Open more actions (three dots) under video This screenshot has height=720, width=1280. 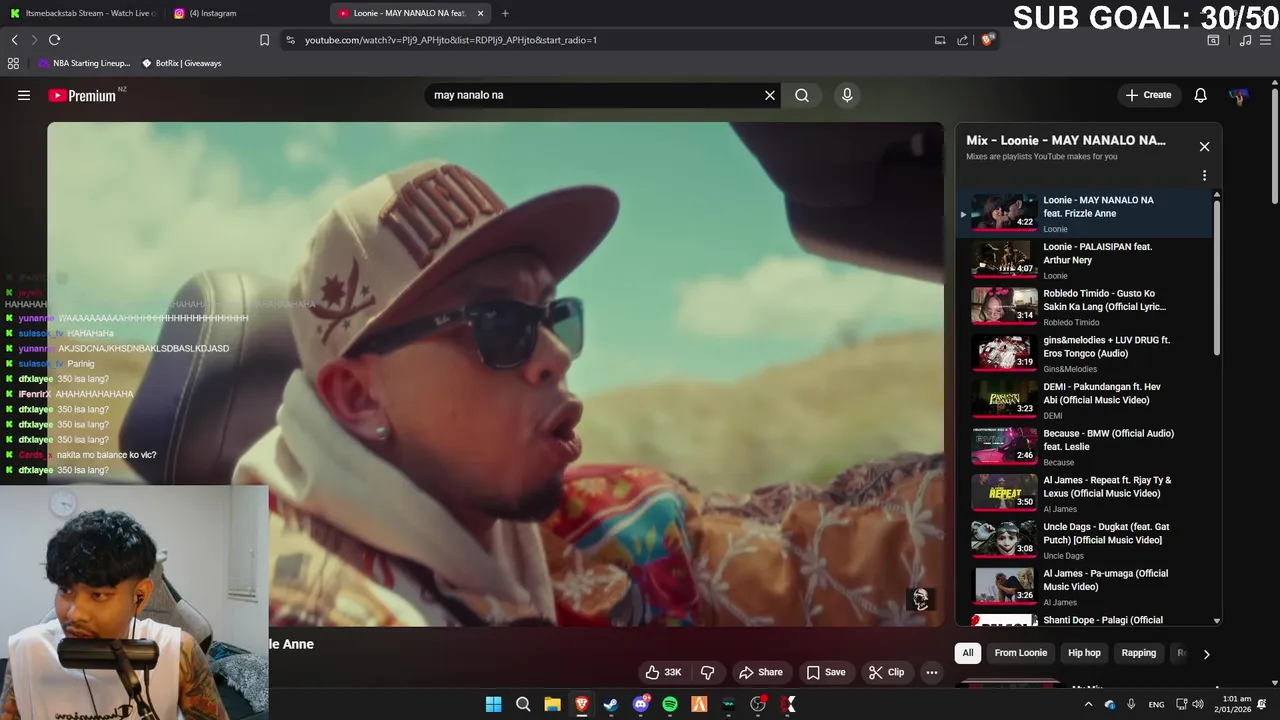[x=932, y=672]
